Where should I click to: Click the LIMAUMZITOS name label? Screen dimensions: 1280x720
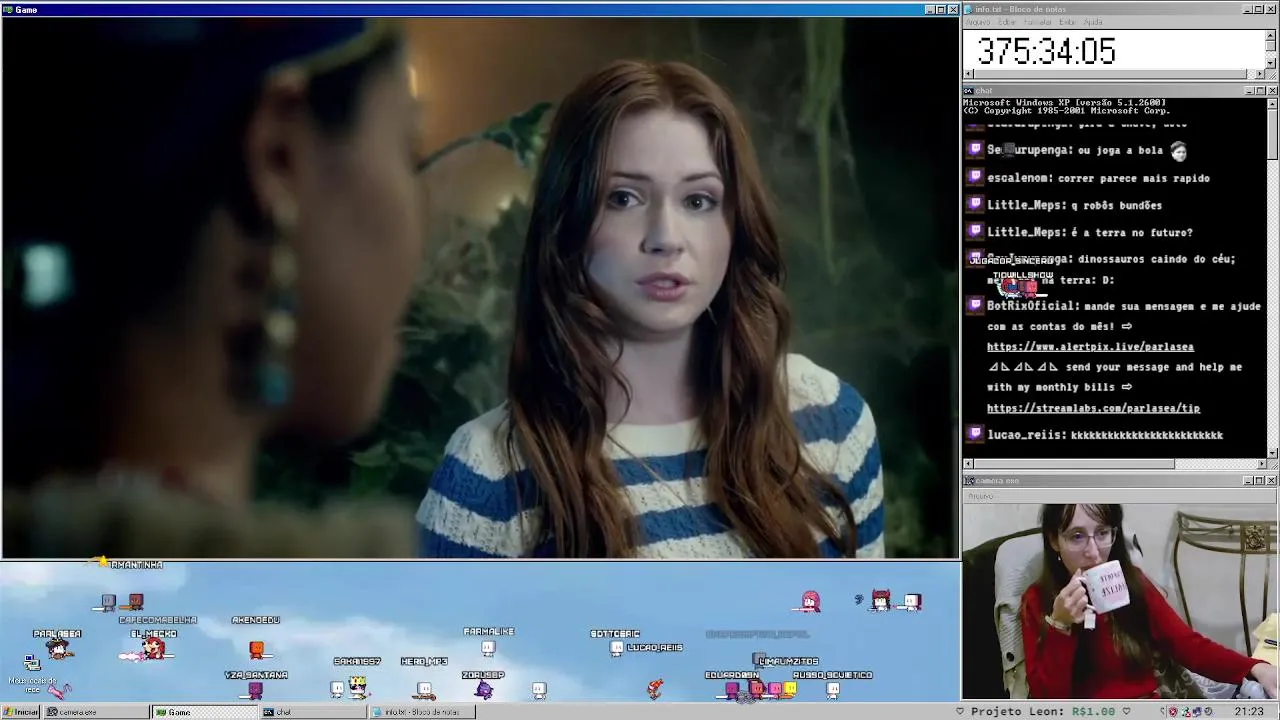[x=788, y=661]
